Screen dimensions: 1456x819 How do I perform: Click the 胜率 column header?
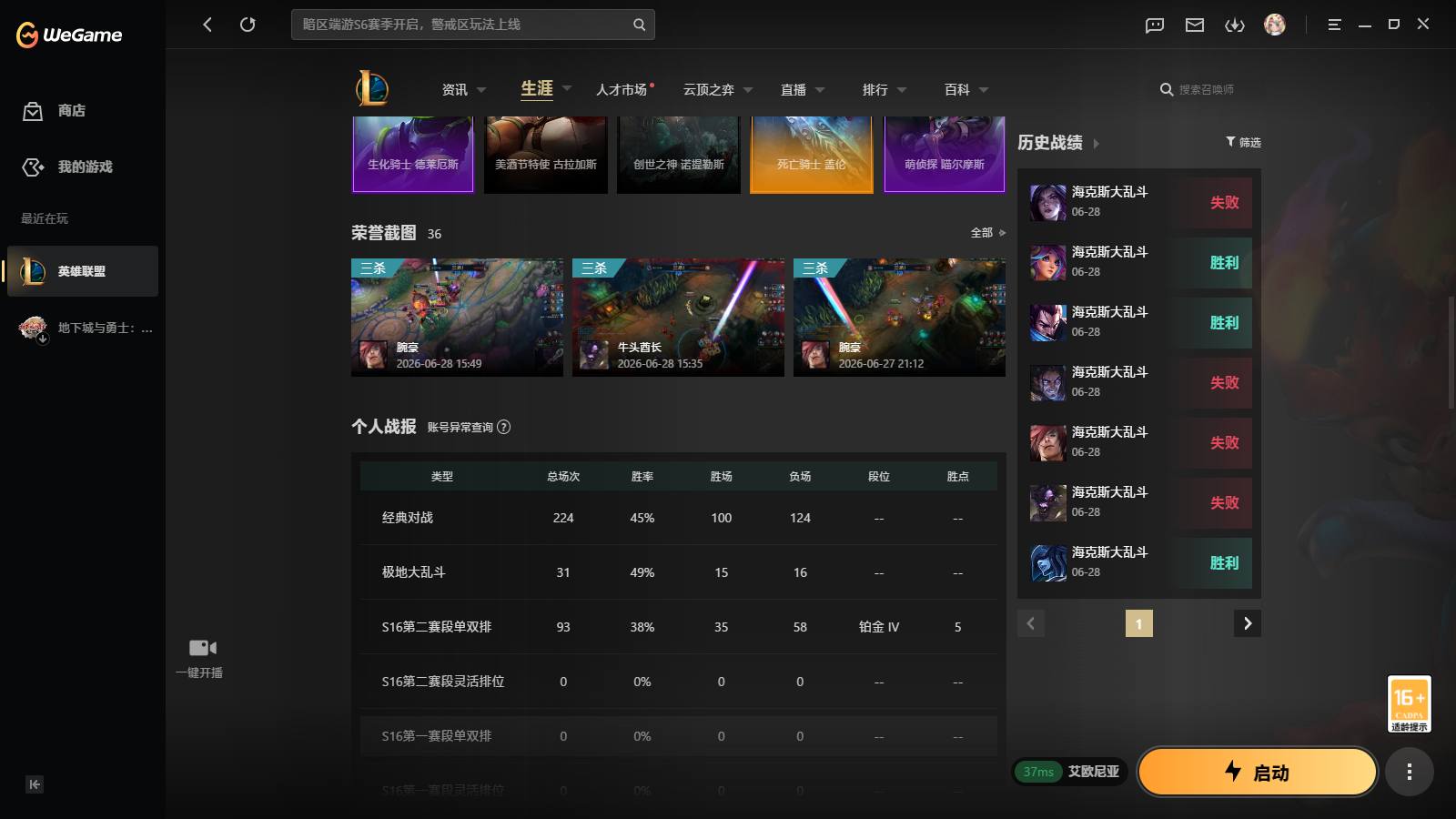pos(642,477)
